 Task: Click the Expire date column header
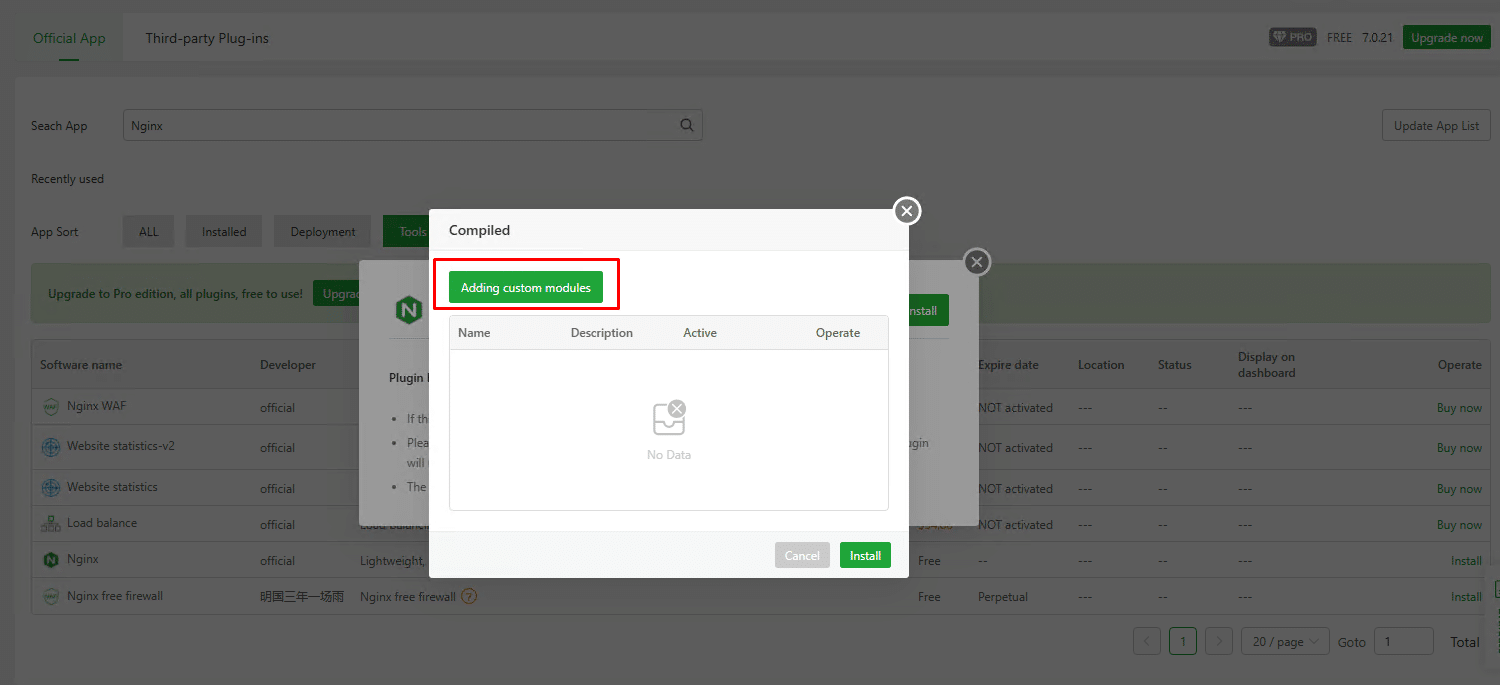tap(1008, 365)
